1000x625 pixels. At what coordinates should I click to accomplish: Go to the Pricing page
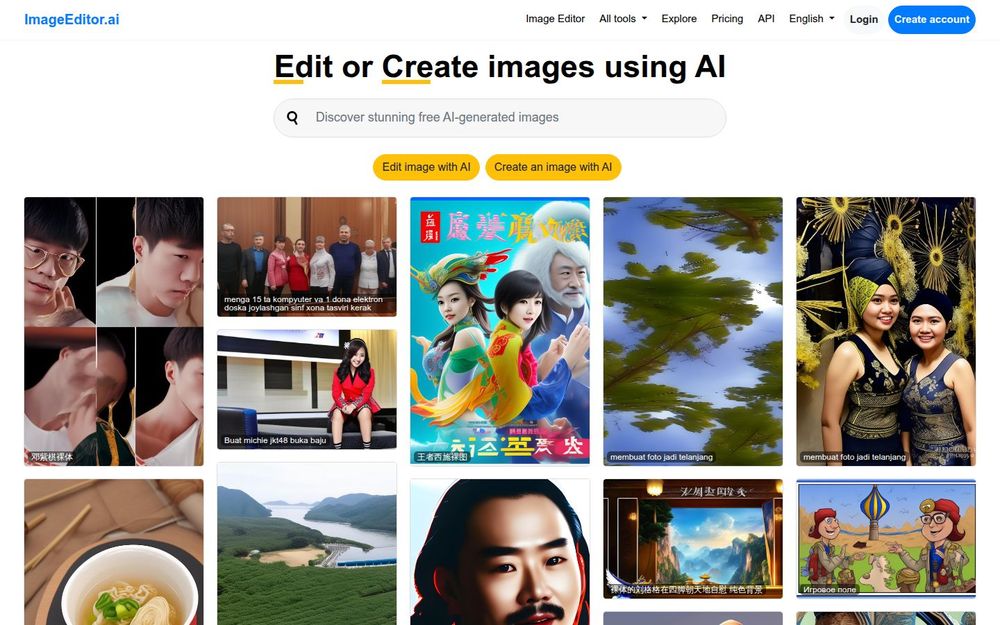tap(727, 18)
